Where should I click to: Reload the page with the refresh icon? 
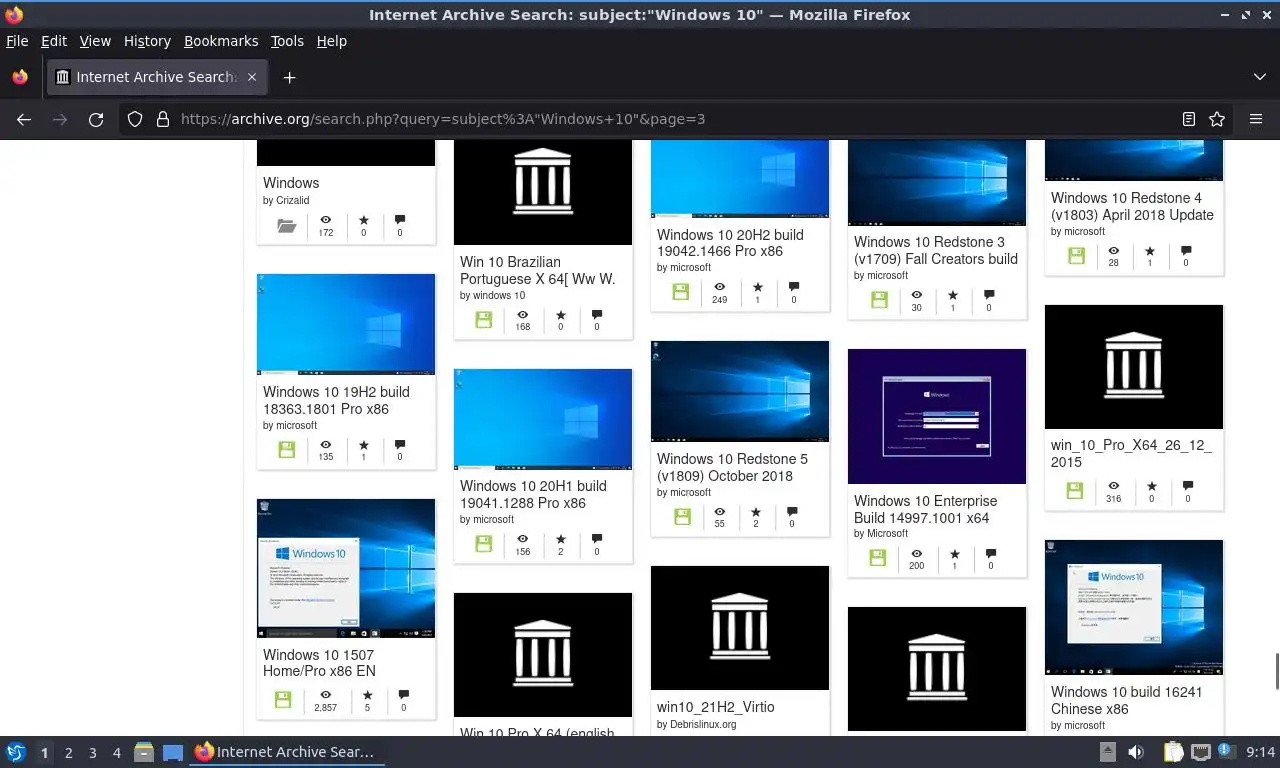click(96, 119)
